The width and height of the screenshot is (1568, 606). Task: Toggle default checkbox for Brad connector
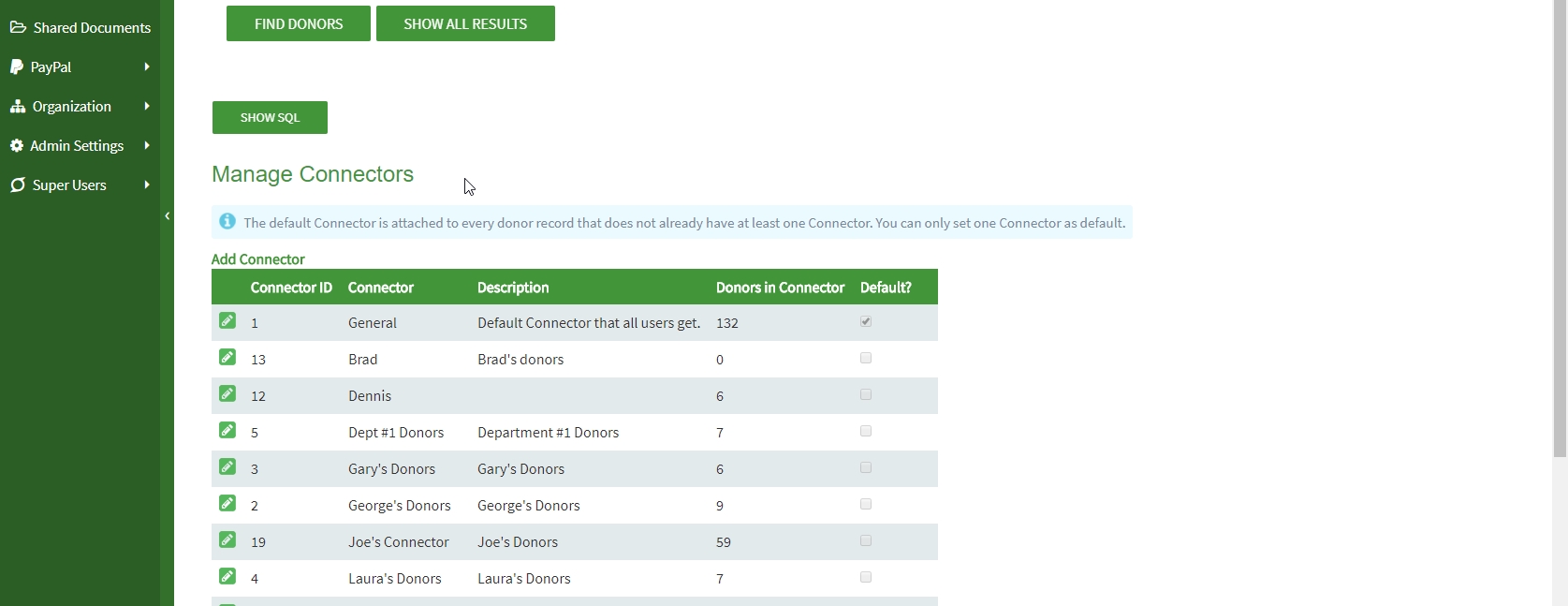pos(866,358)
